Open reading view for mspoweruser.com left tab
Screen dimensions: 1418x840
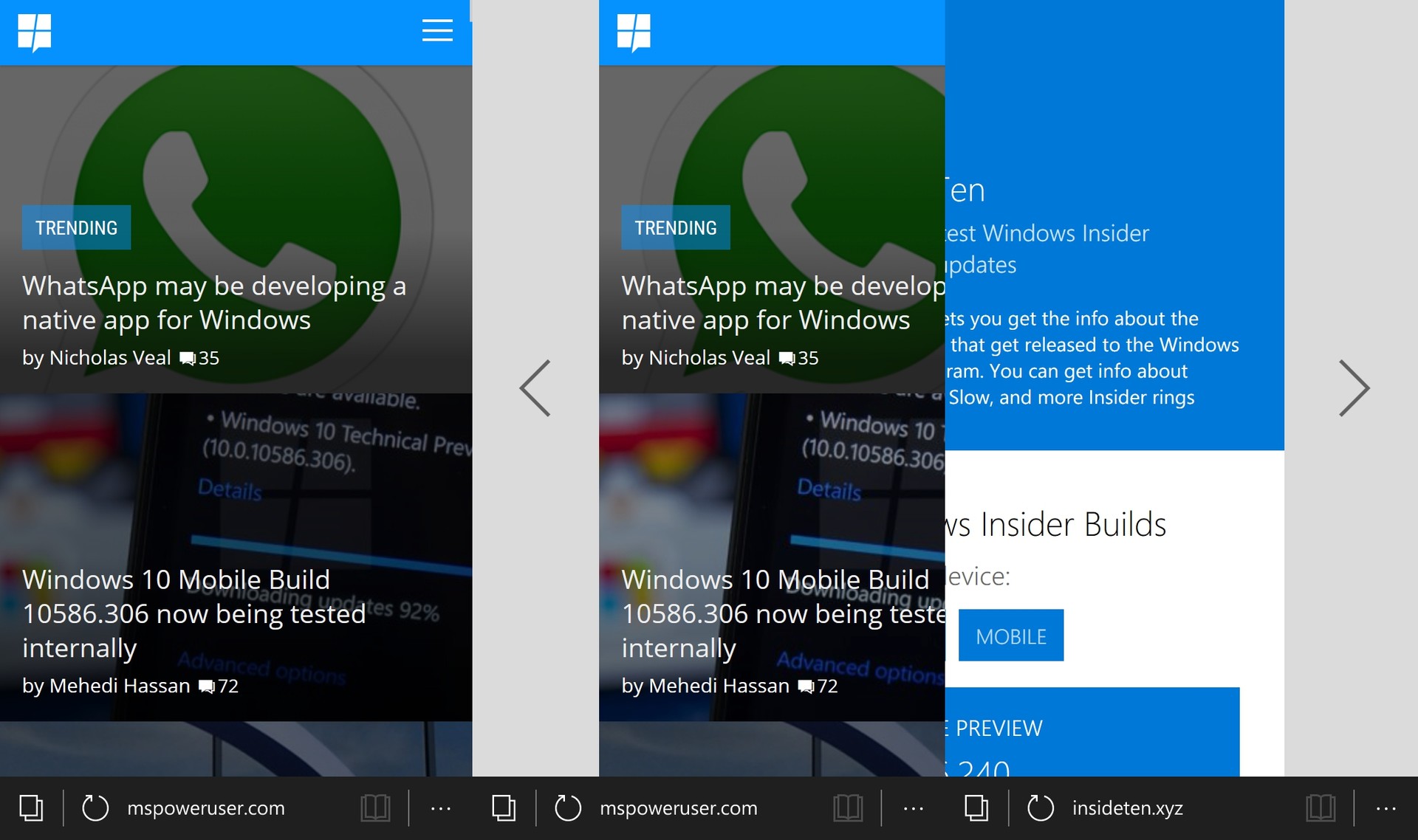pyautogui.click(x=375, y=808)
